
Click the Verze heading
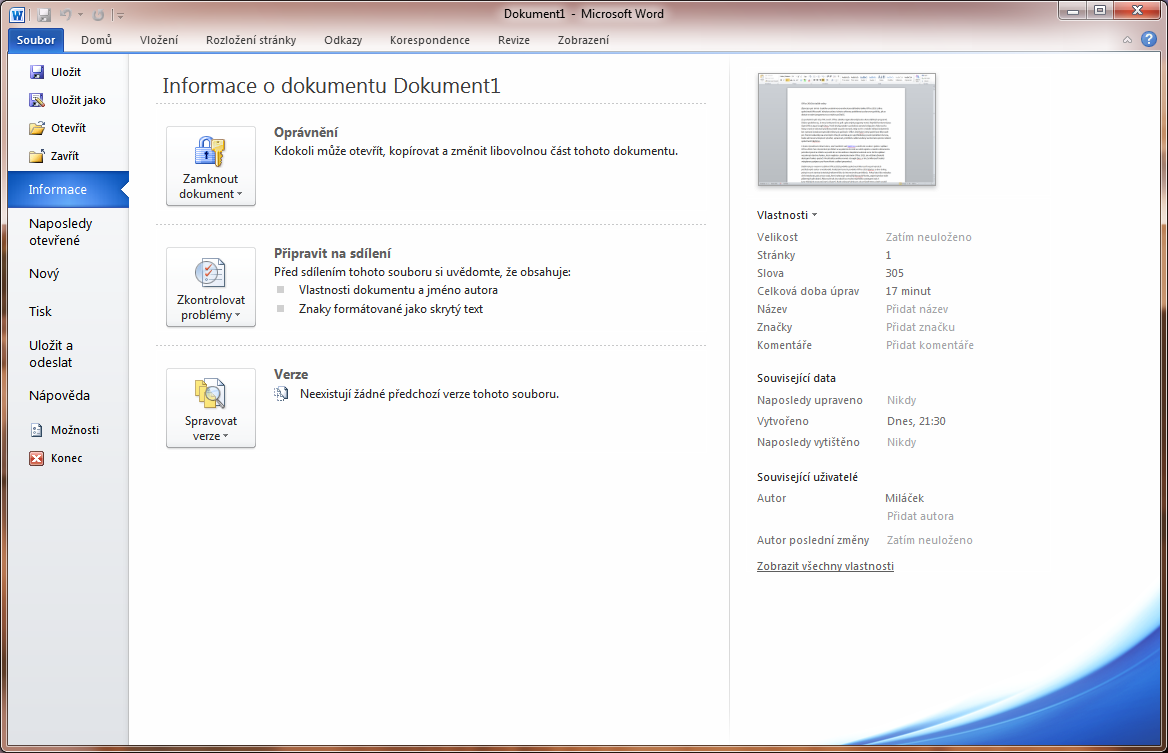point(291,375)
